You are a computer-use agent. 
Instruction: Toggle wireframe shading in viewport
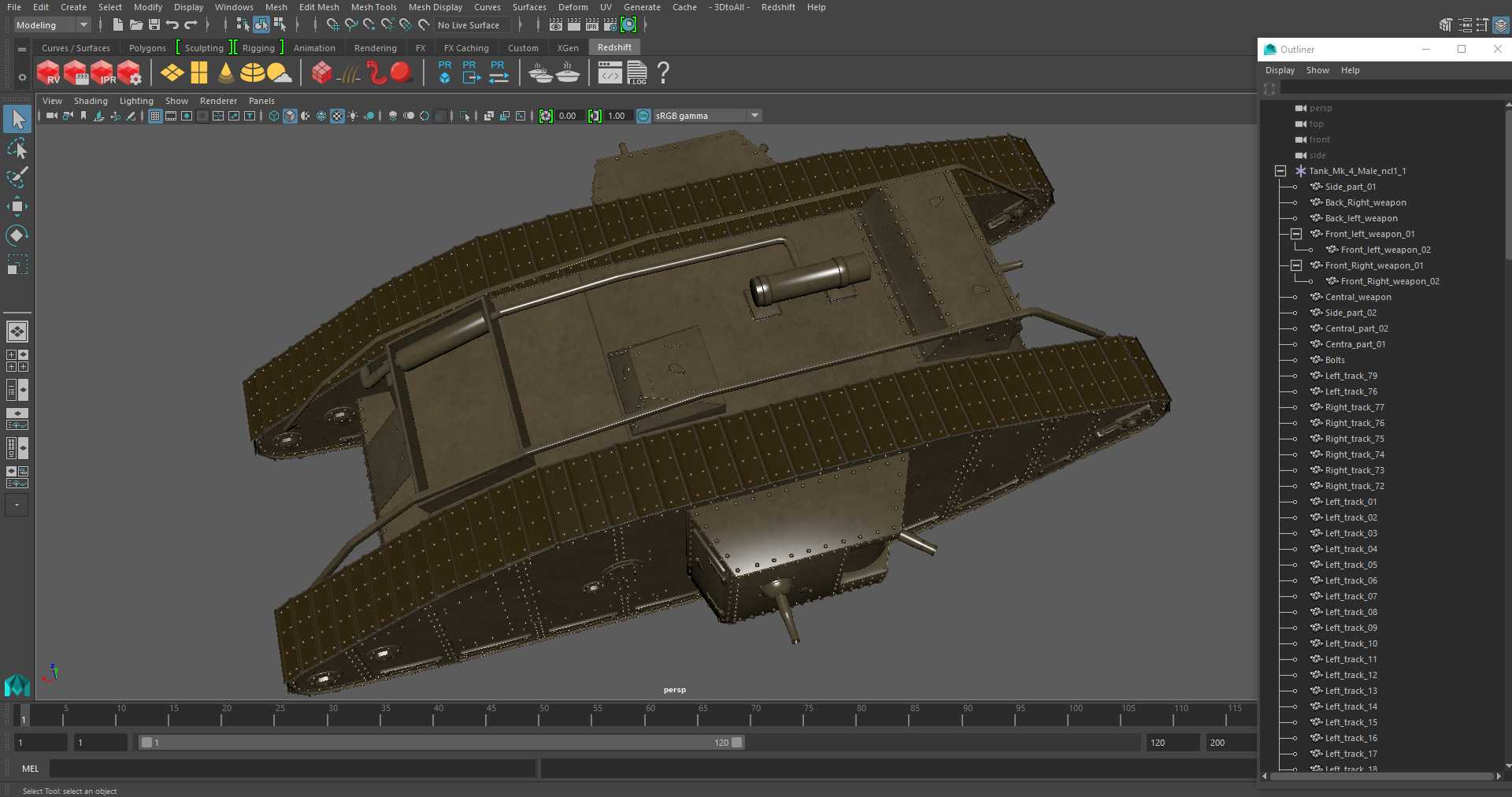point(273,116)
